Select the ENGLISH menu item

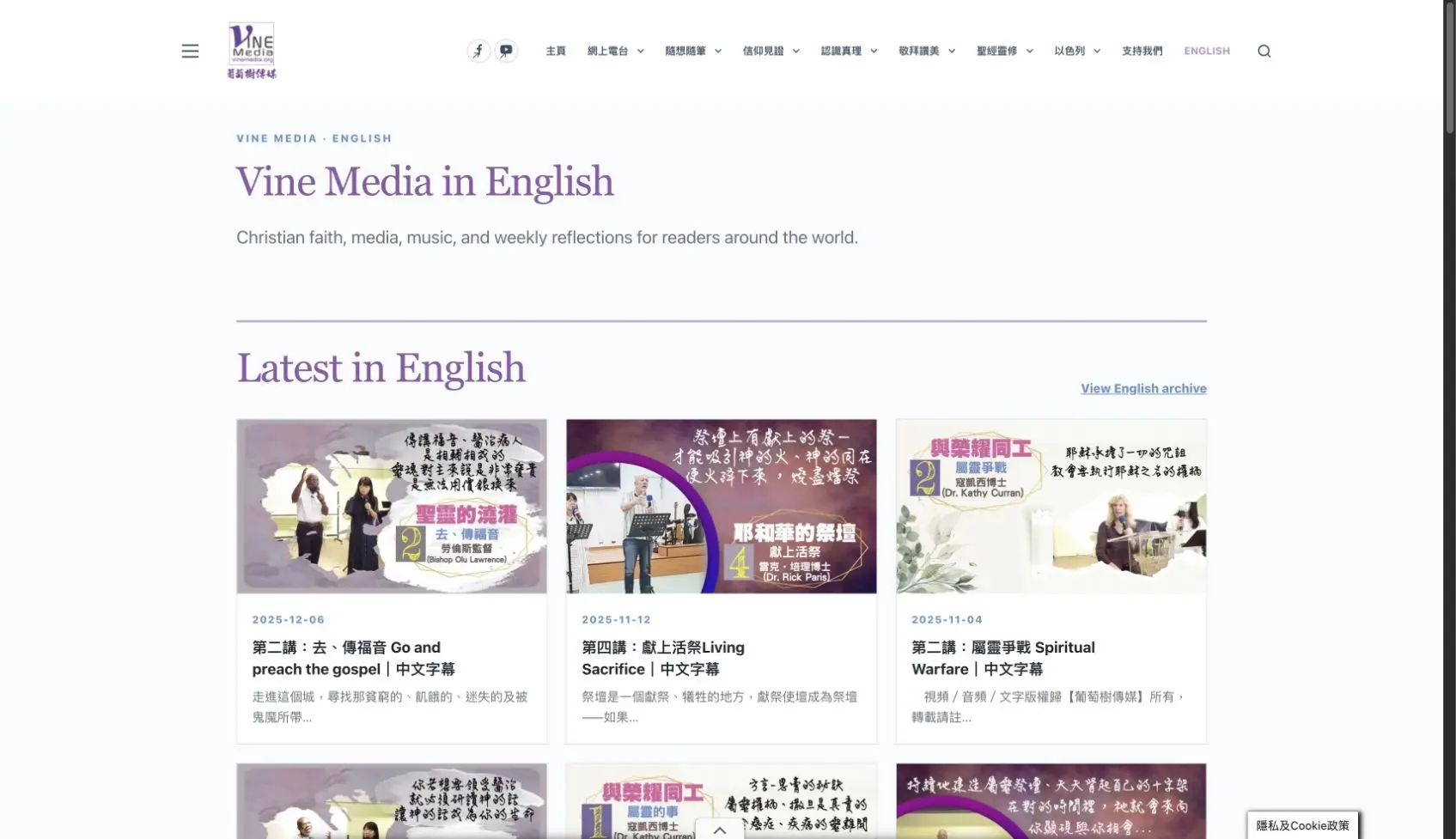[x=1207, y=51]
